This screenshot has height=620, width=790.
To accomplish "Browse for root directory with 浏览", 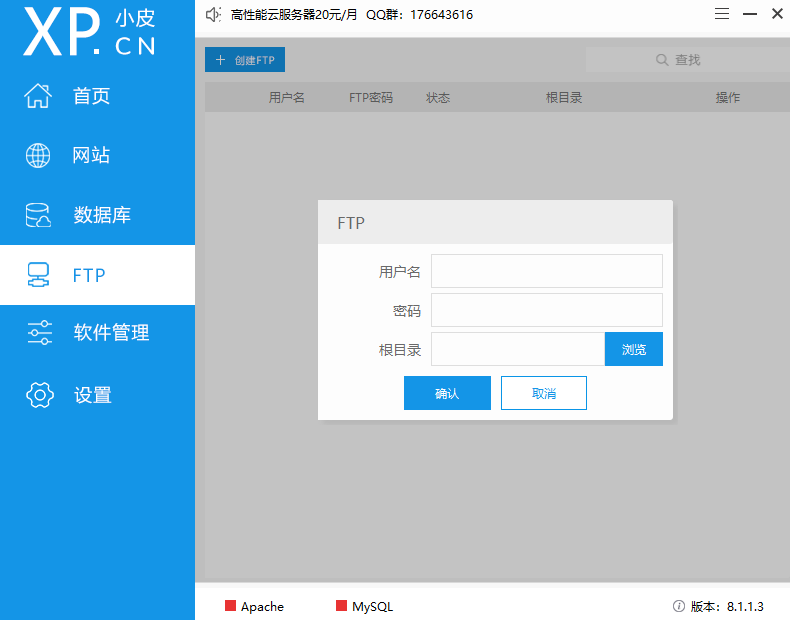I will coord(633,349).
